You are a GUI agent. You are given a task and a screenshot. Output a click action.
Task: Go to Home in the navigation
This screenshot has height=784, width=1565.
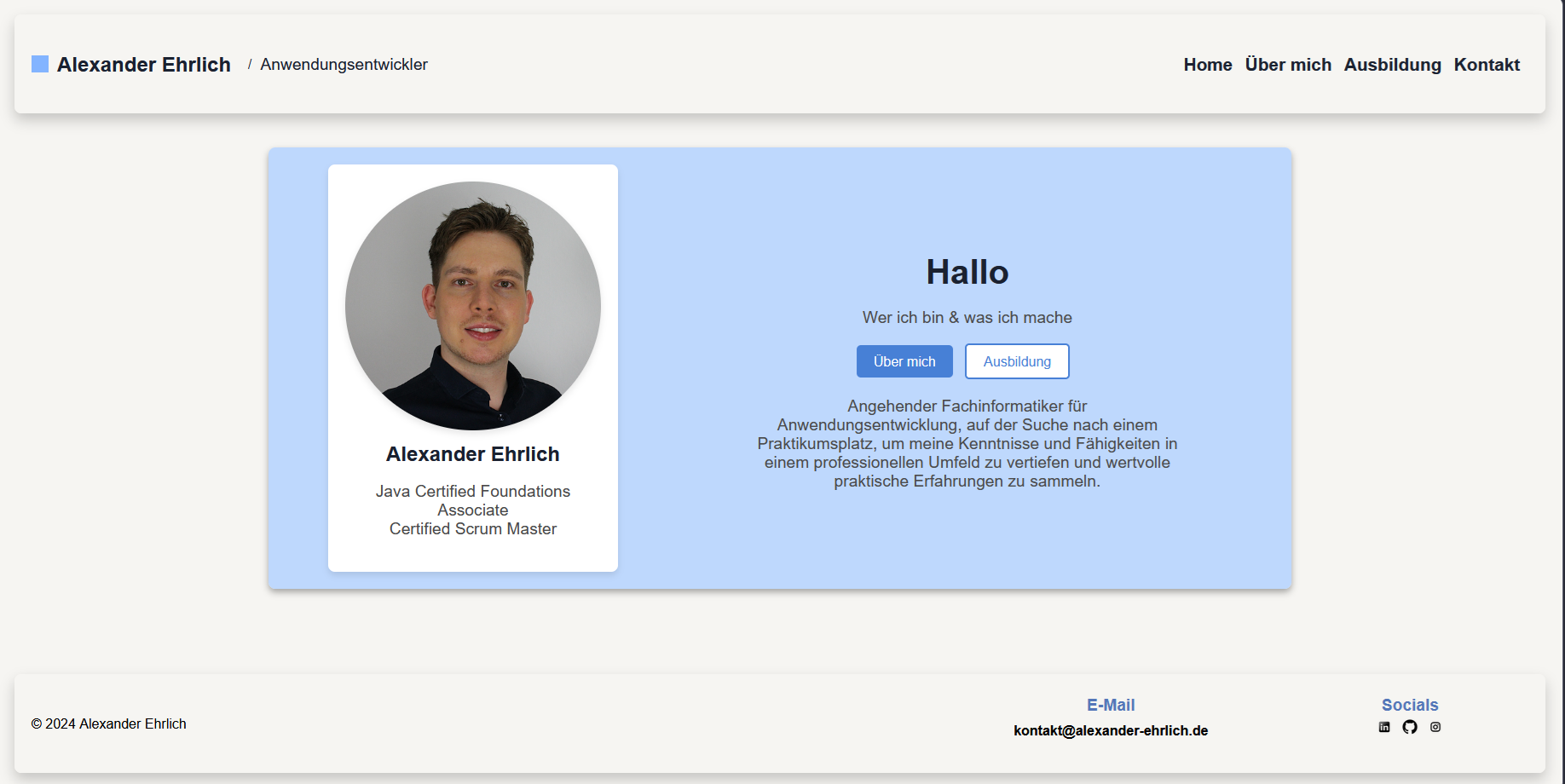[x=1208, y=65]
